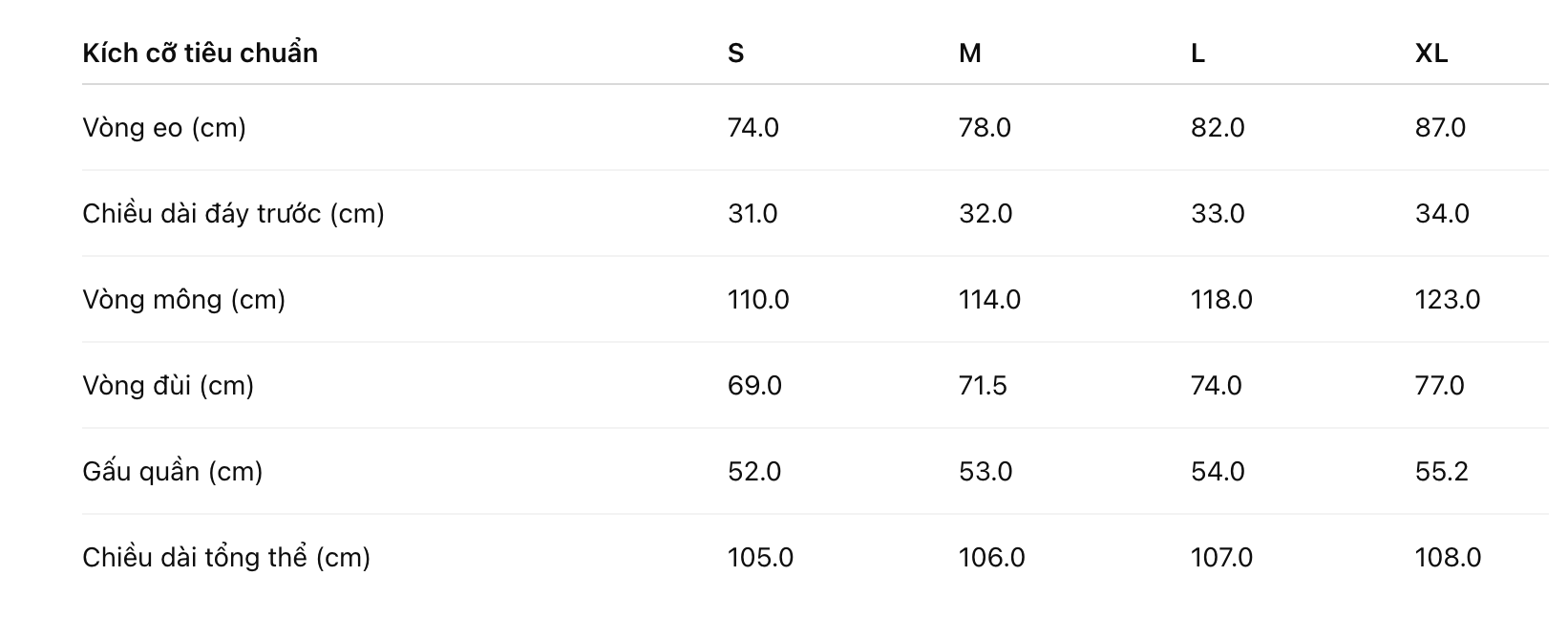
Task: Click the 'Gấu quần (cm)' row label
Action: tap(172, 472)
